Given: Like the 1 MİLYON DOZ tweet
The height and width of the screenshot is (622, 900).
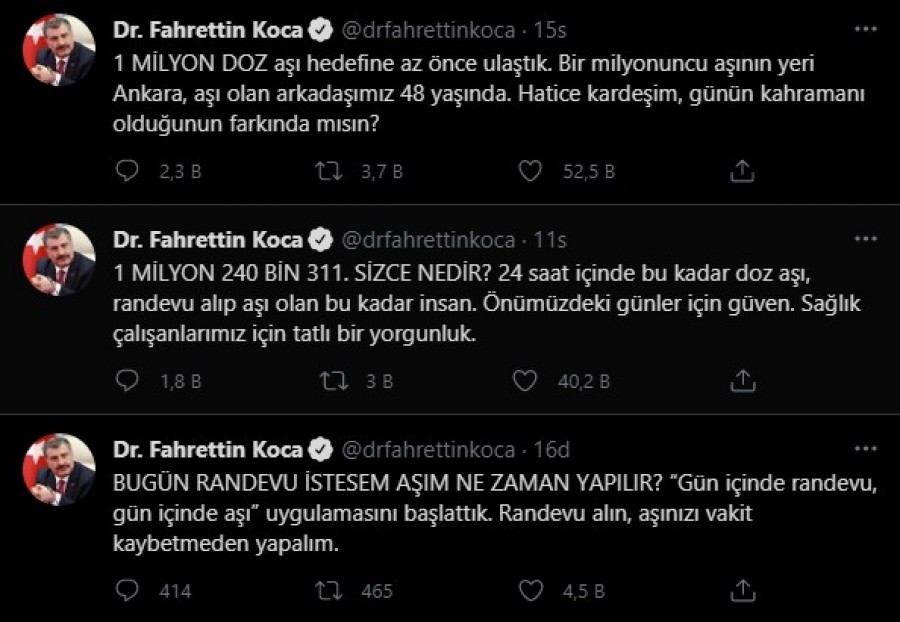Looking at the screenshot, I should pyautogui.click(x=530, y=172).
